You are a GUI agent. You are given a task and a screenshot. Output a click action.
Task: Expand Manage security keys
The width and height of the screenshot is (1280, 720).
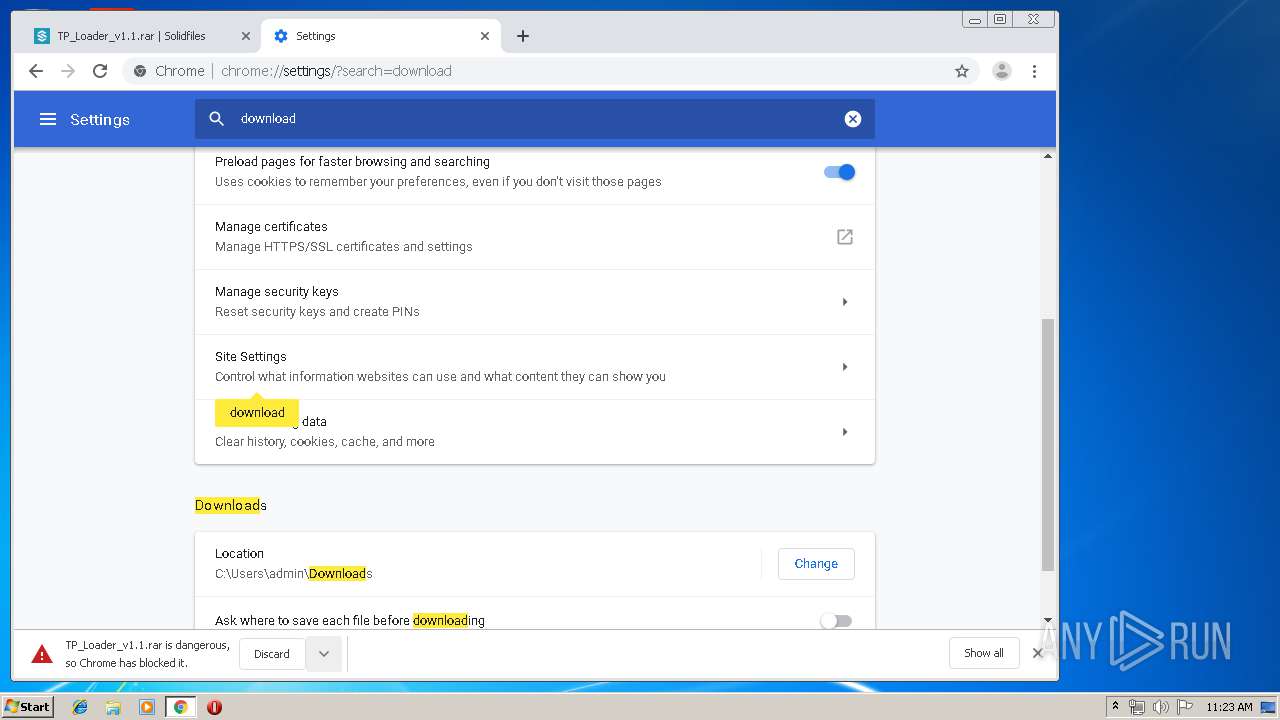coord(845,302)
